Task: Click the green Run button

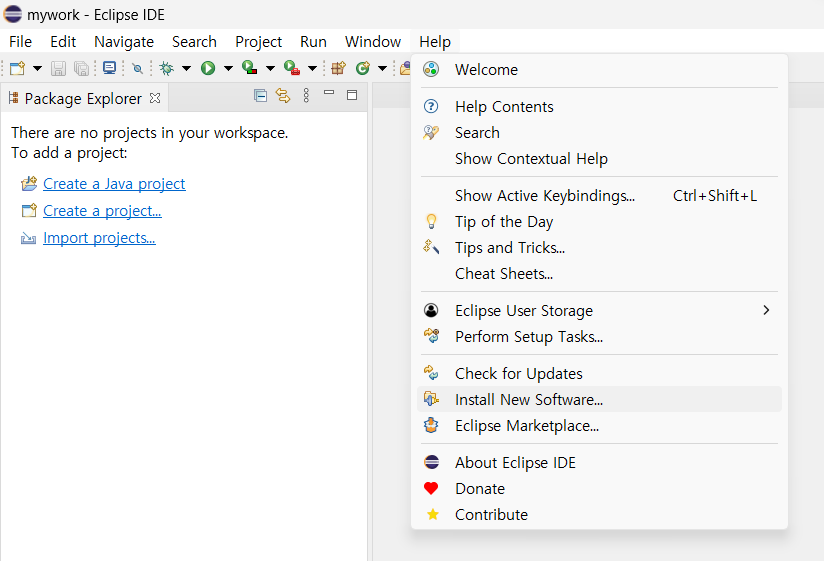Action: (208, 68)
